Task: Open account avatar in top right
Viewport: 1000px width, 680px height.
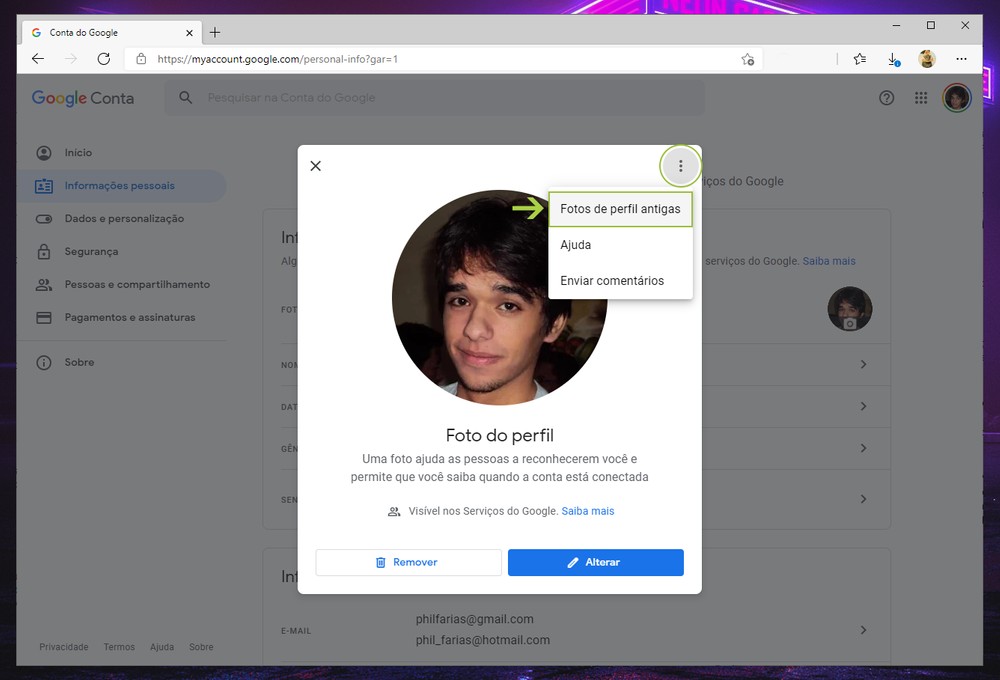Action: [957, 98]
